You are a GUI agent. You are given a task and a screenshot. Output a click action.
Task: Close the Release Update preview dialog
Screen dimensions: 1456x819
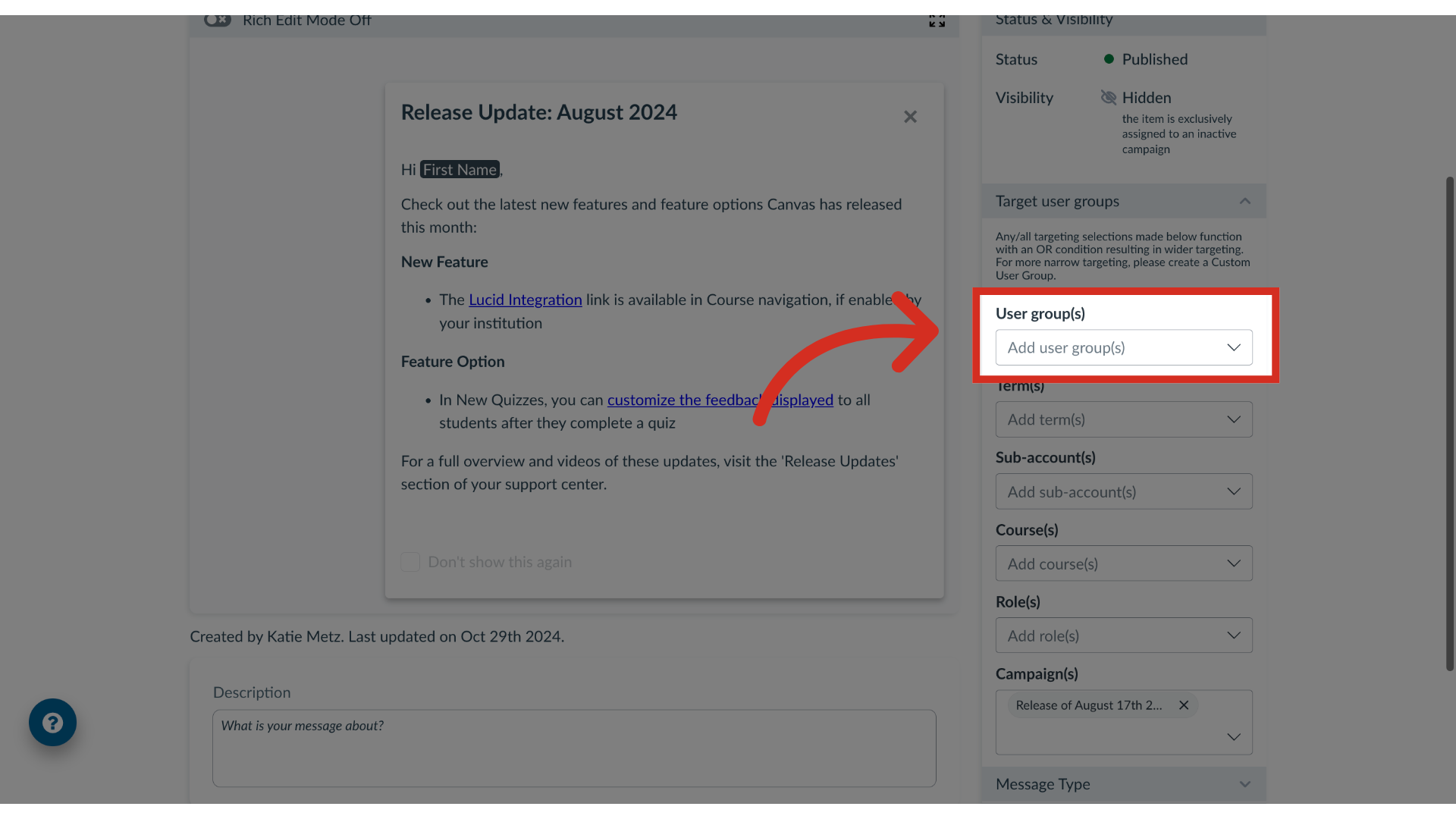click(x=910, y=117)
